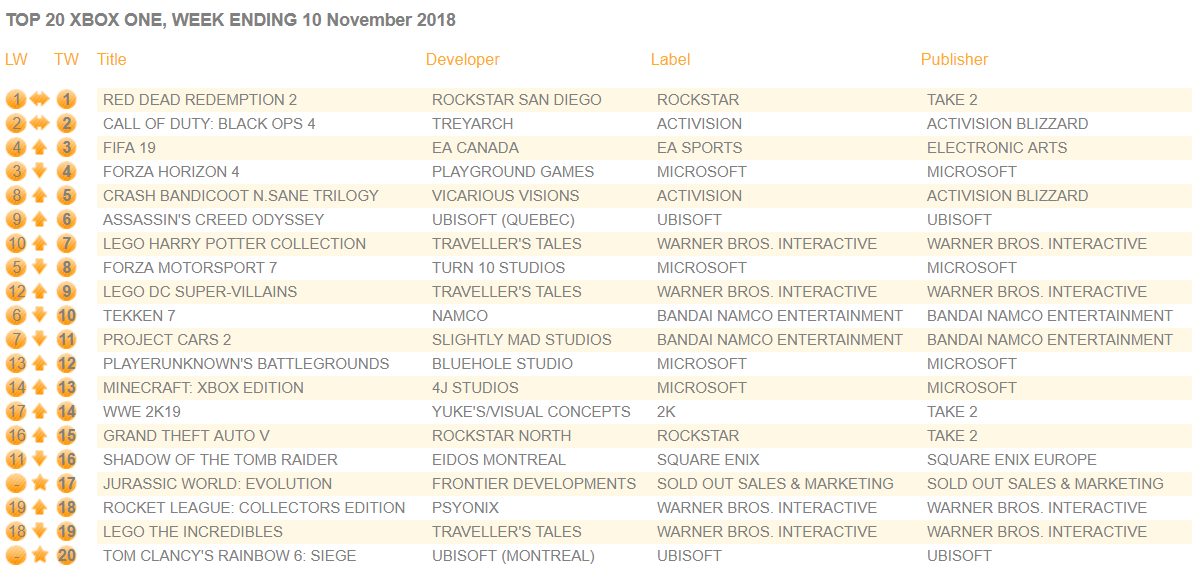Click the down arrow in the Forza Motorsport 7 row

pyautogui.click(x=40, y=267)
